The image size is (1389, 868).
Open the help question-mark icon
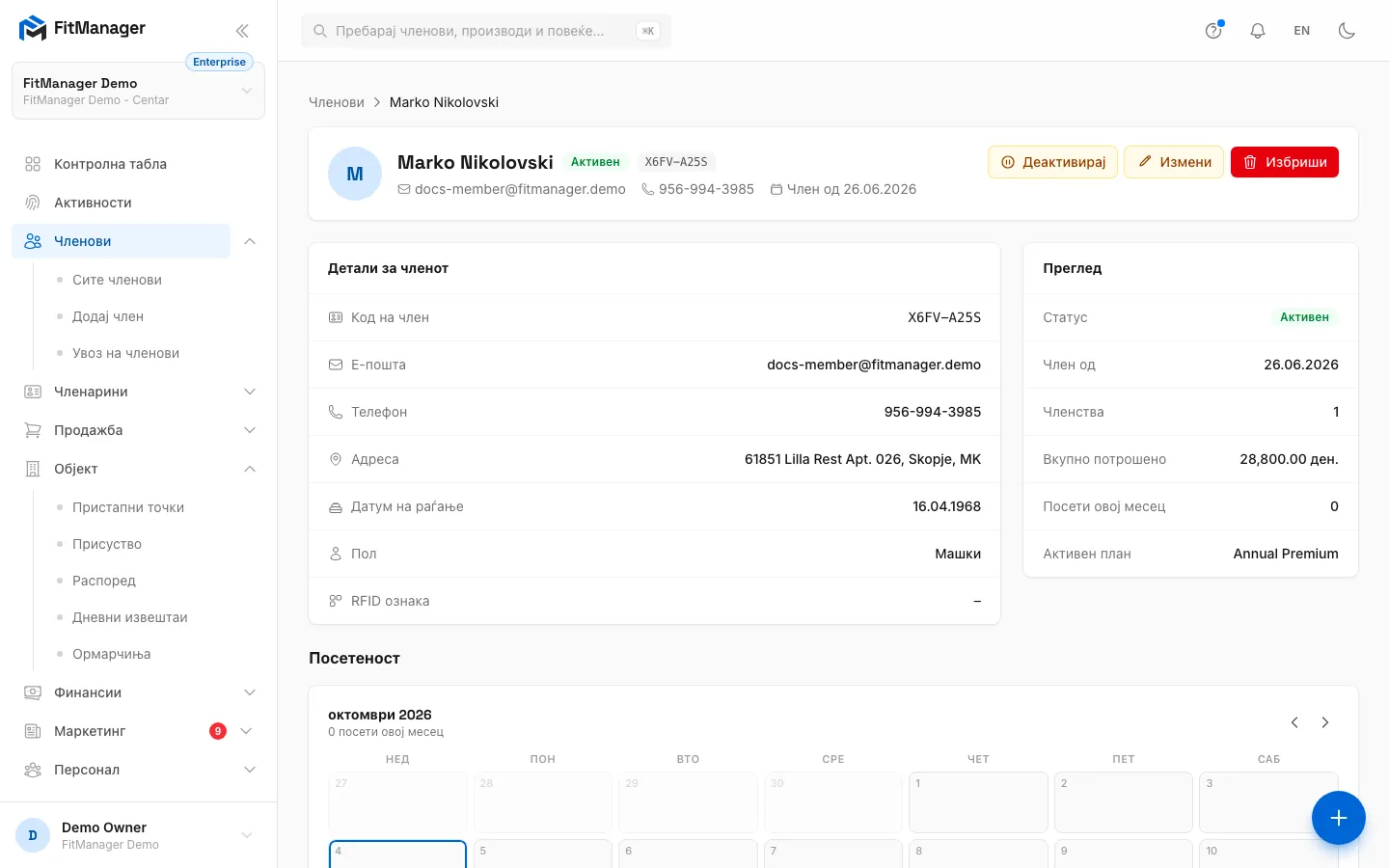(1213, 31)
